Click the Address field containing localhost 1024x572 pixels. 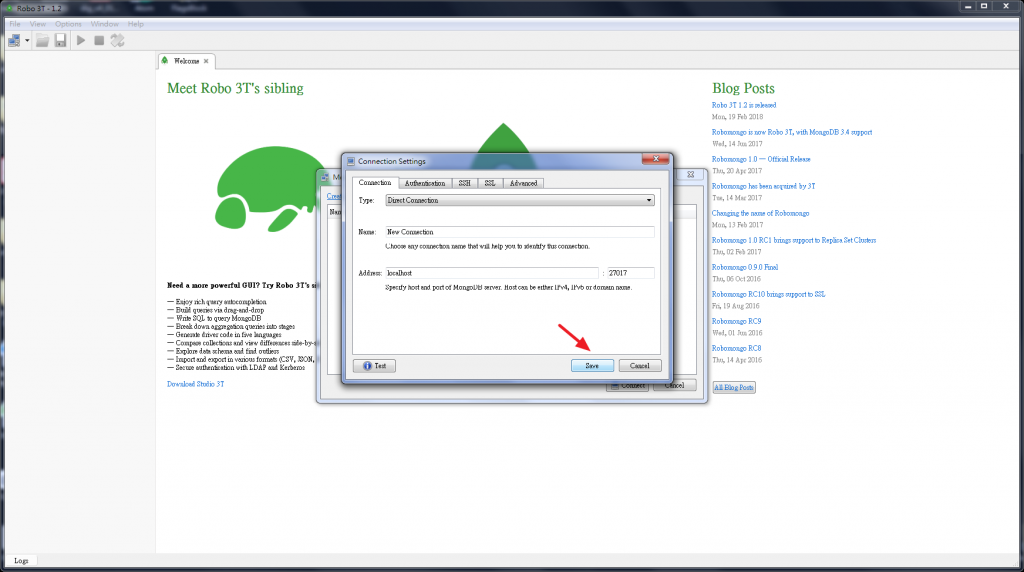pos(492,273)
